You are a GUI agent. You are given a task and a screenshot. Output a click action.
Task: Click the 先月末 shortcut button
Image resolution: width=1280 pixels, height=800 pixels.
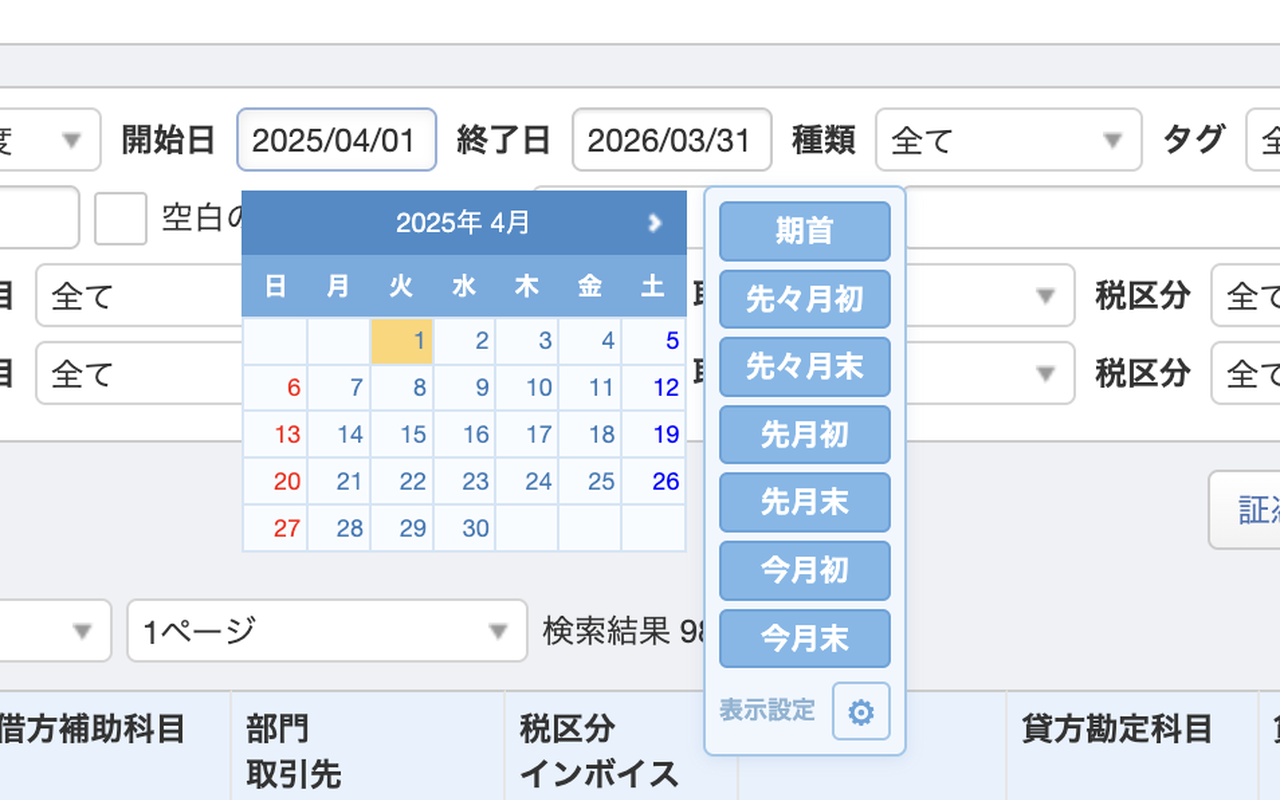pyautogui.click(x=805, y=503)
